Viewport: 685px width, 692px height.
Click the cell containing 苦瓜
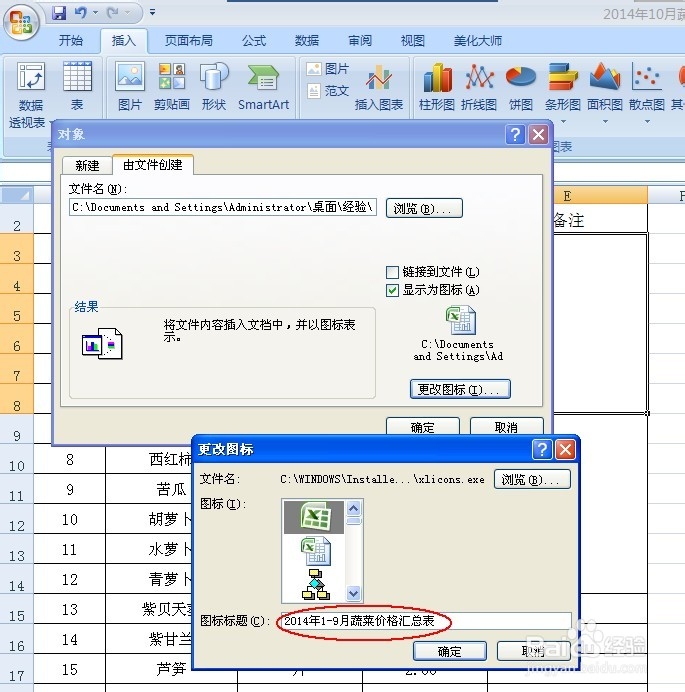pos(149,489)
